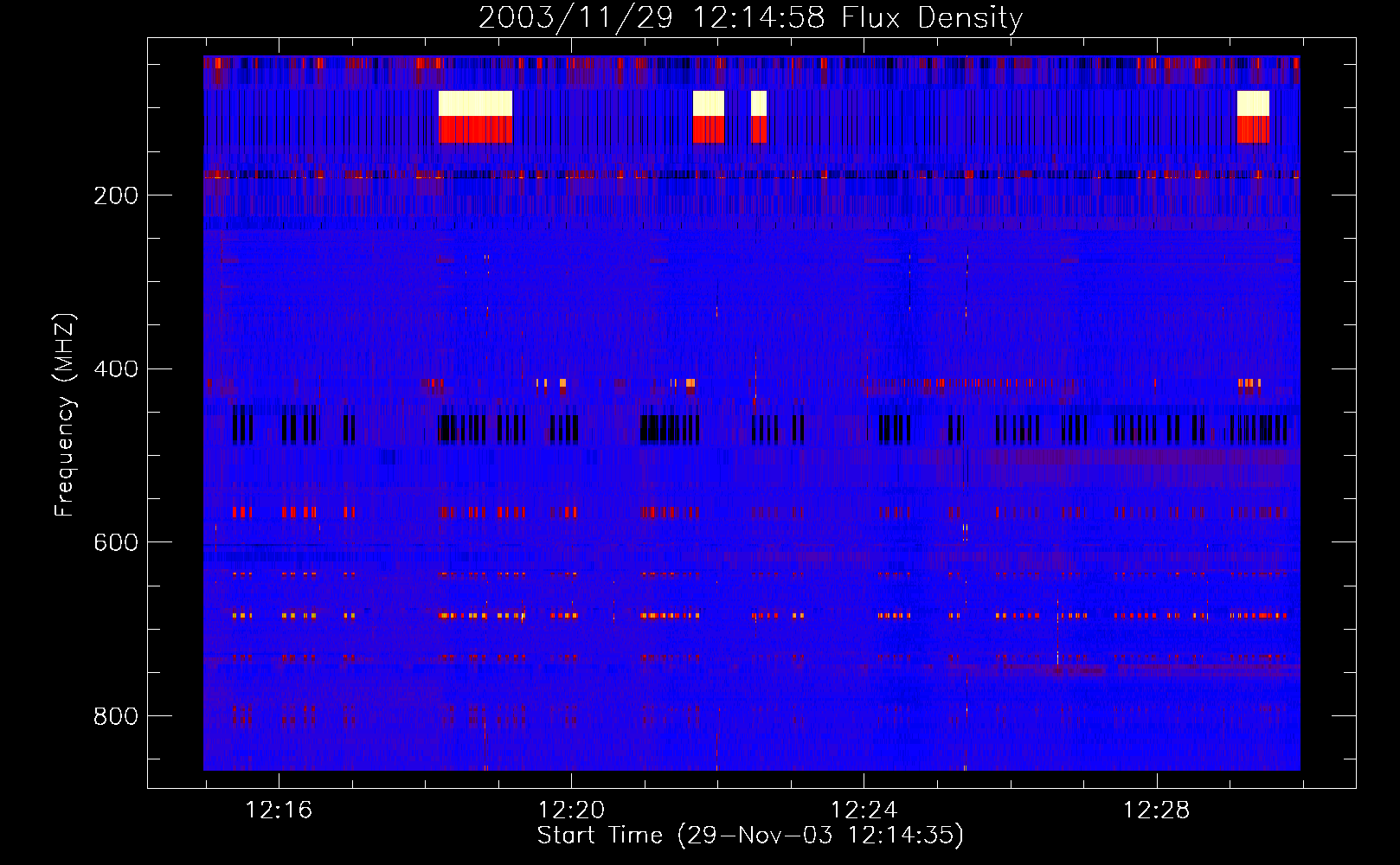Screen dimensions: 1400x865
Task: Click the '400' frequency tick label
Action: tap(116, 369)
